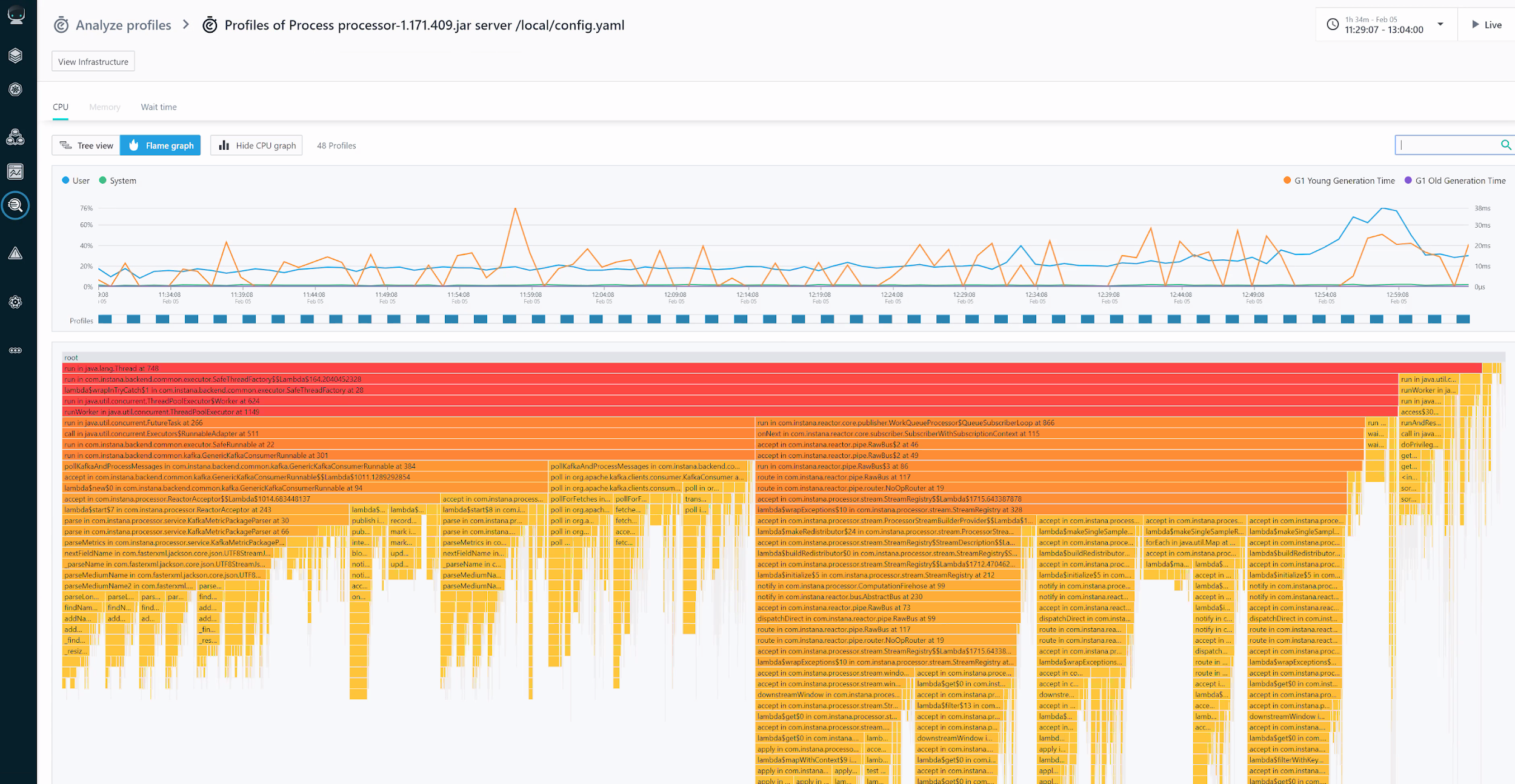Open the Kubernetes wheel sidebar icon
Viewport: 1515px width, 784px height.
(16, 90)
